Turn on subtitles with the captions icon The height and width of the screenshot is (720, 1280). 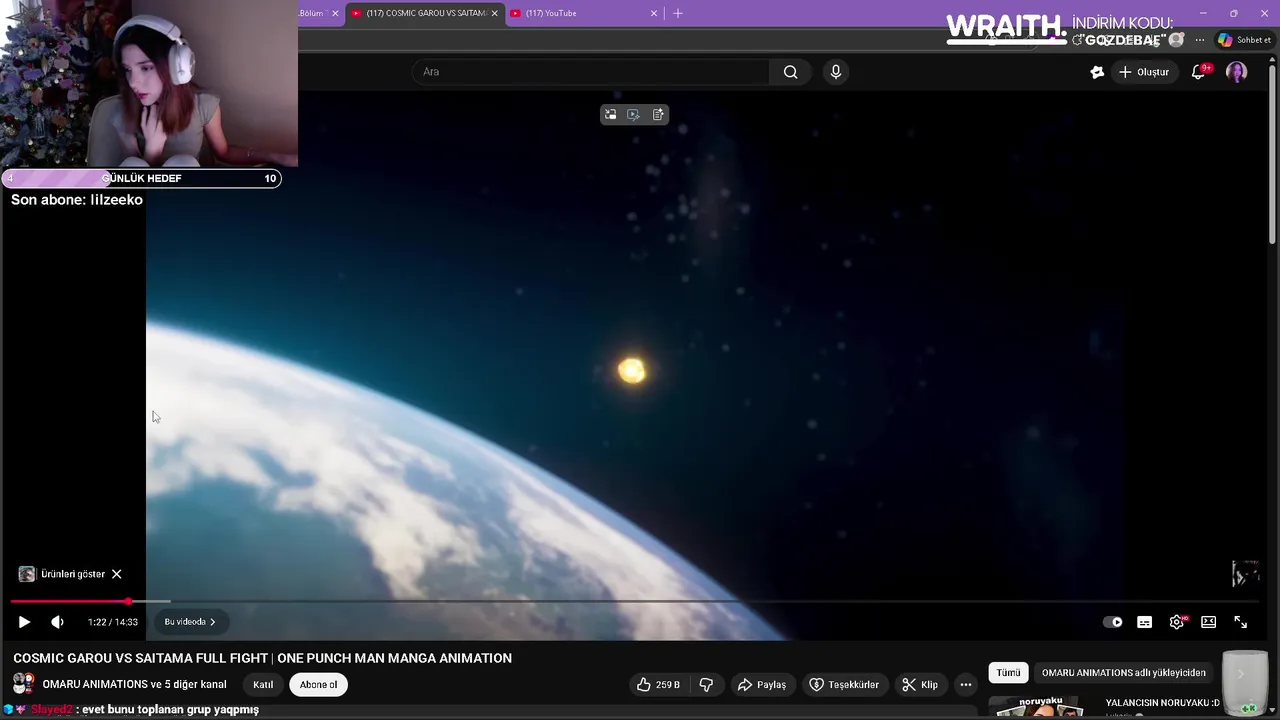coord(1144,622)
